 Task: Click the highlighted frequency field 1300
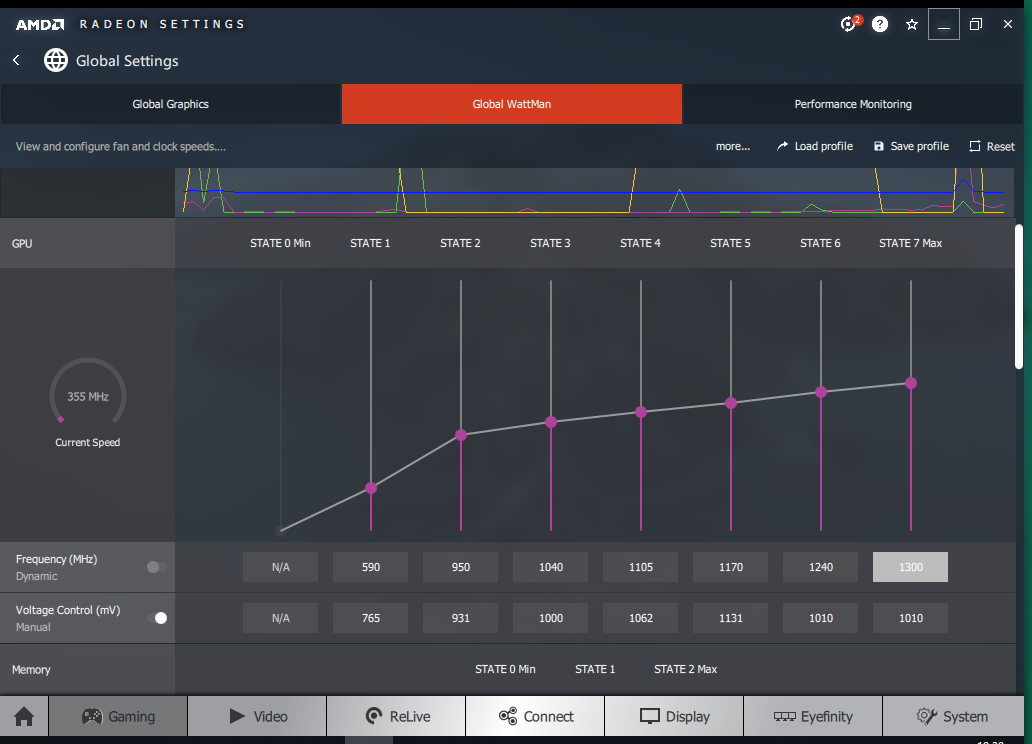pyautogui.click(x=911, y=567)
